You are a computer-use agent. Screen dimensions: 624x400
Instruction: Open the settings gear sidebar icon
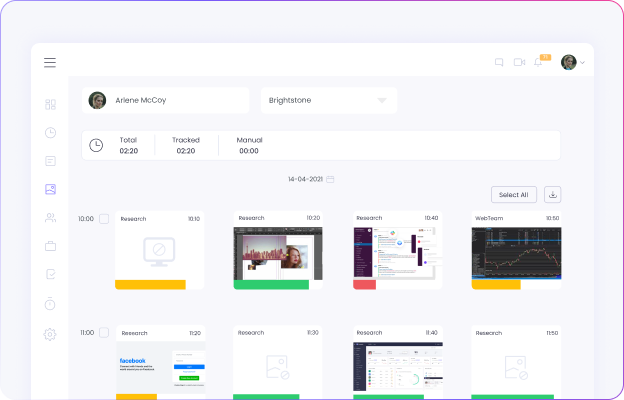50,334
